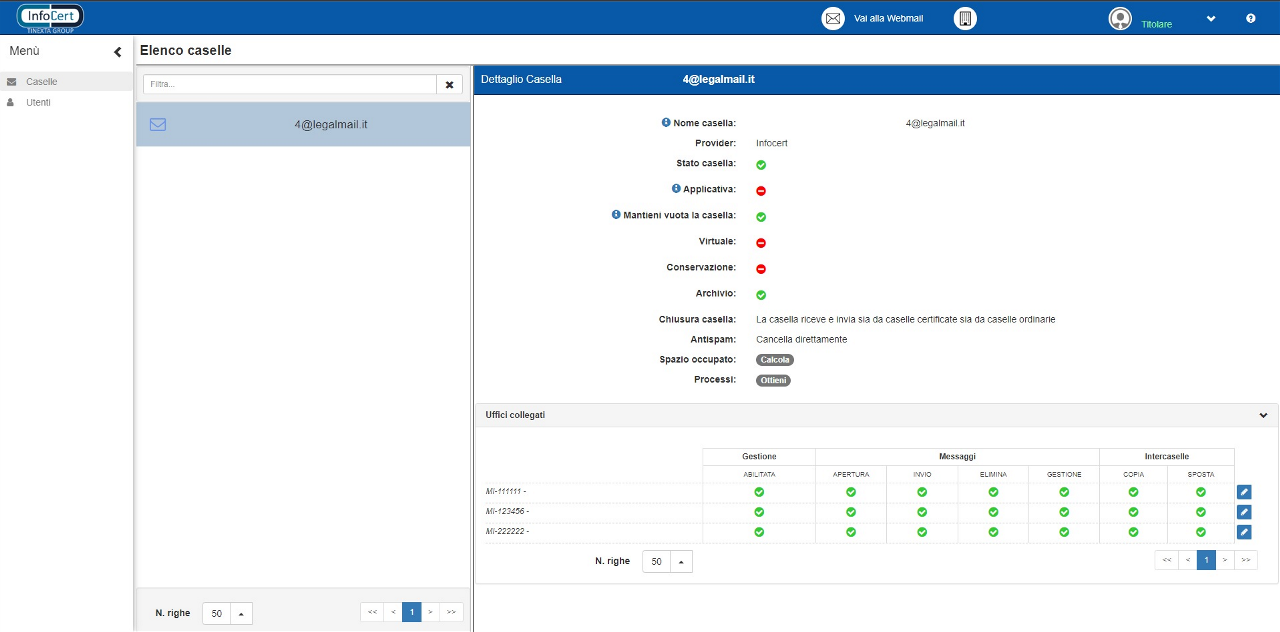
Task: Open Caselle in the side menu
Action: [42, 82]
